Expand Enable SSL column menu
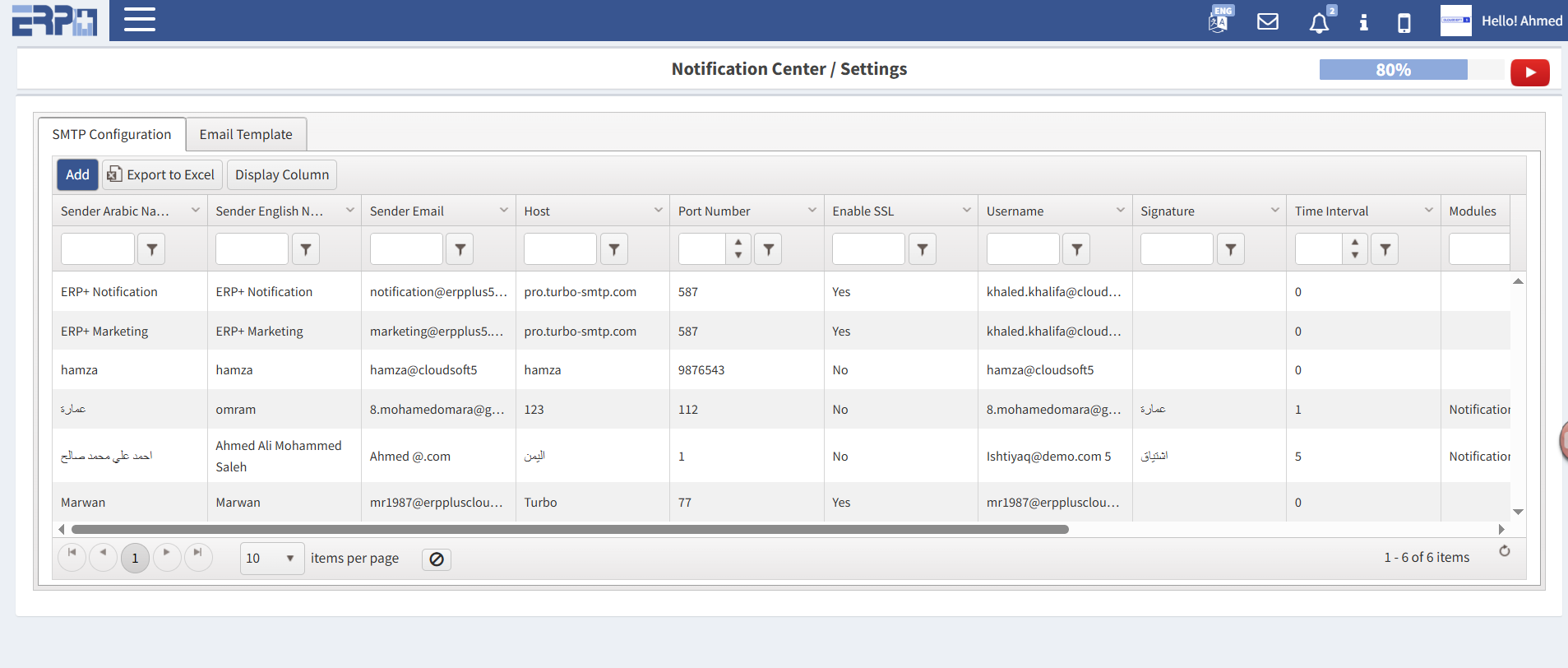This screenshot has height=668, width=1568. click(x=966, y=211)
